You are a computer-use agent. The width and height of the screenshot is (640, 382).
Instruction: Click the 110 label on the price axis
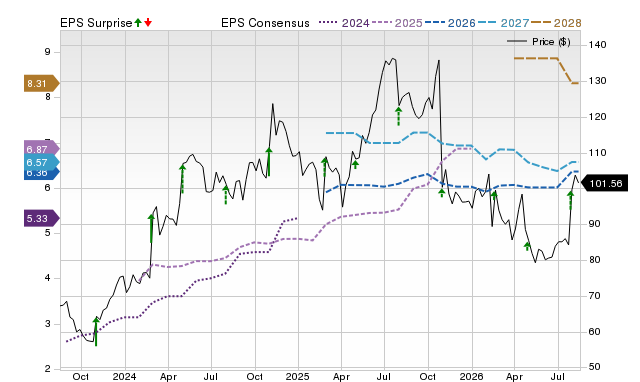click(598, 153)
